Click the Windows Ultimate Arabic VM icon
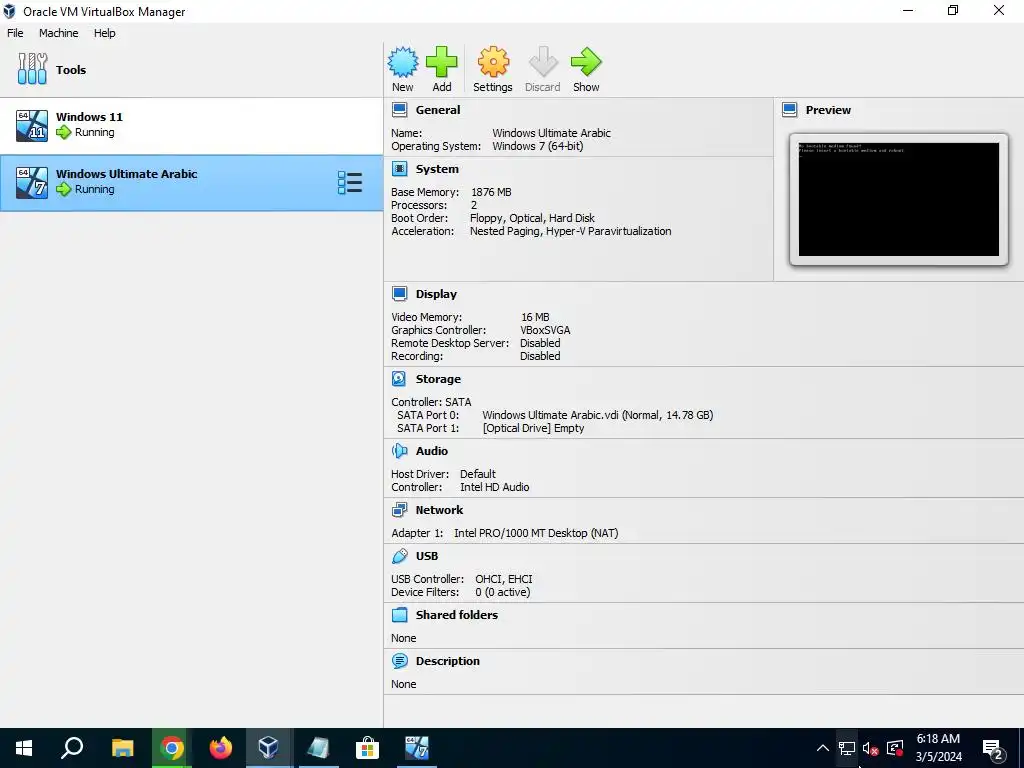1024x768 pixels. coord(32,182)
